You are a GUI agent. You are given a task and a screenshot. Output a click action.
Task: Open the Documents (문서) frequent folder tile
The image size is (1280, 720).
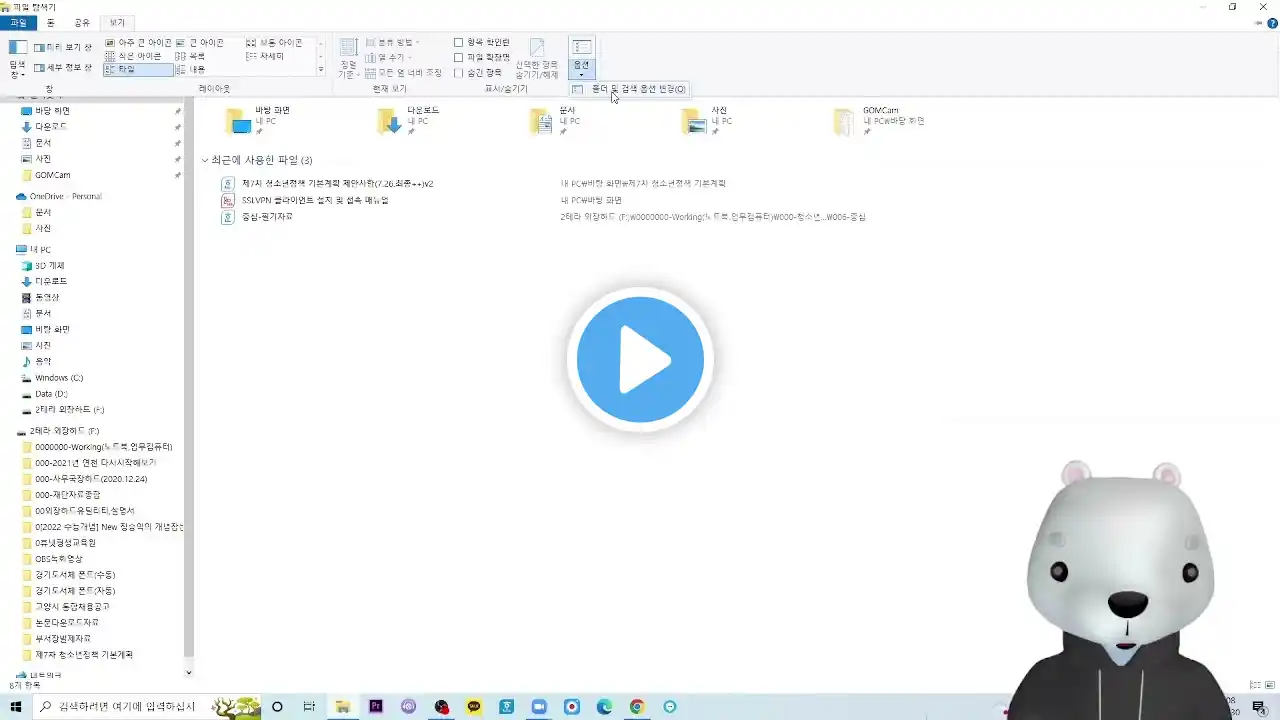click(555, 120)
